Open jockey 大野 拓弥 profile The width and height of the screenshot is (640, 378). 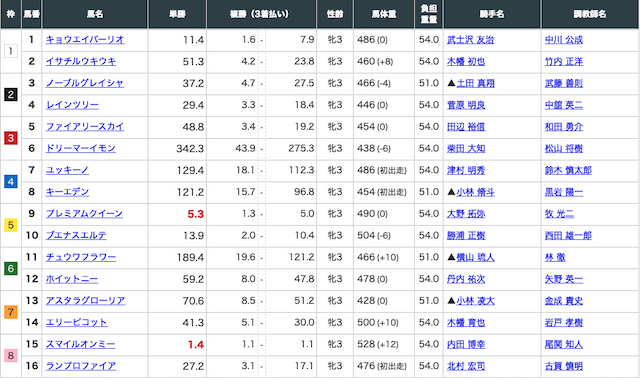tap(466, 213)
